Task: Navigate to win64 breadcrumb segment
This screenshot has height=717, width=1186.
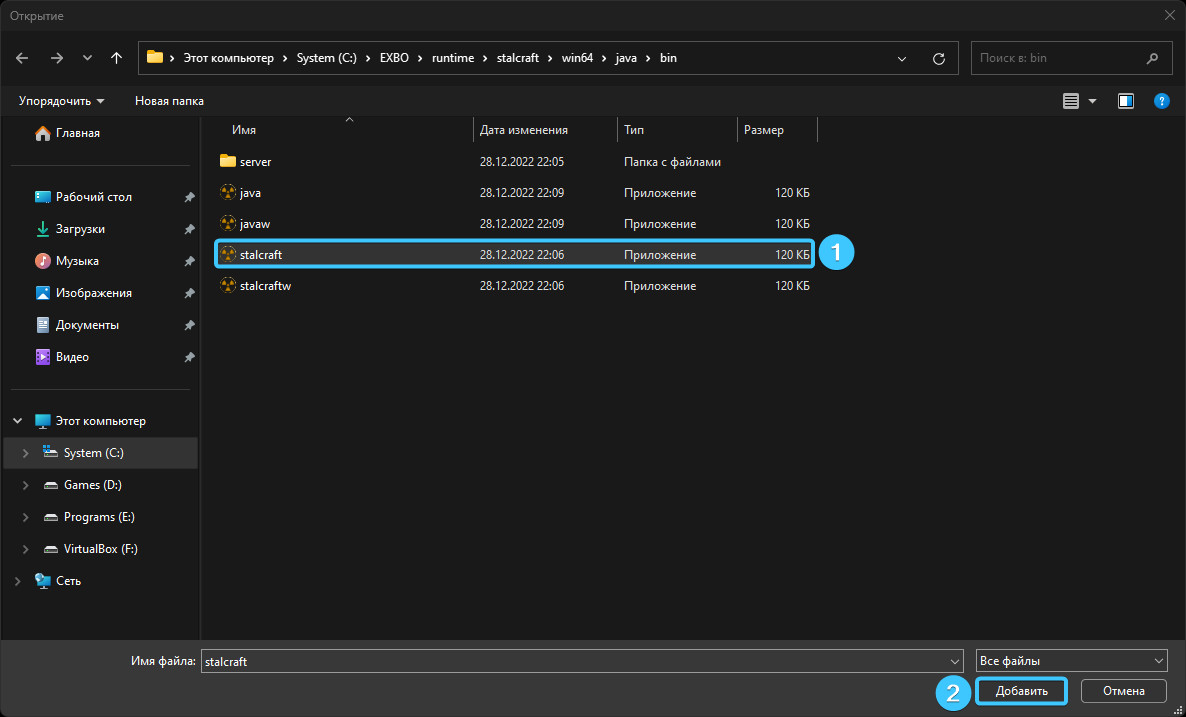Action: 577,58
